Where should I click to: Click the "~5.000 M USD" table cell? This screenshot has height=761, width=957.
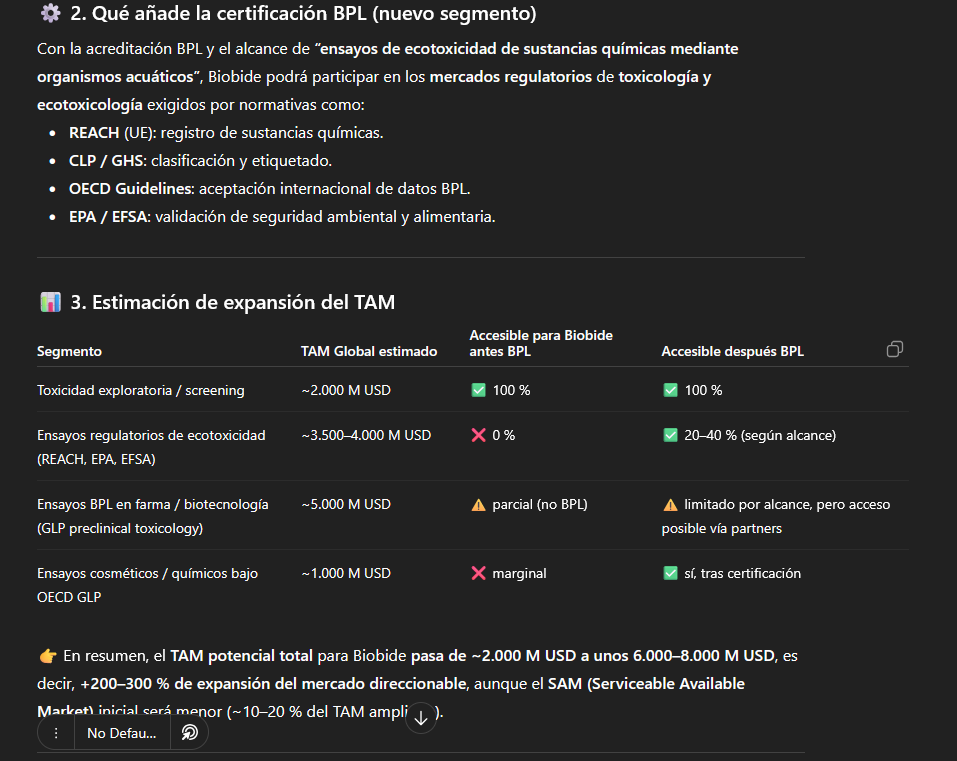(x=346, y=504)
